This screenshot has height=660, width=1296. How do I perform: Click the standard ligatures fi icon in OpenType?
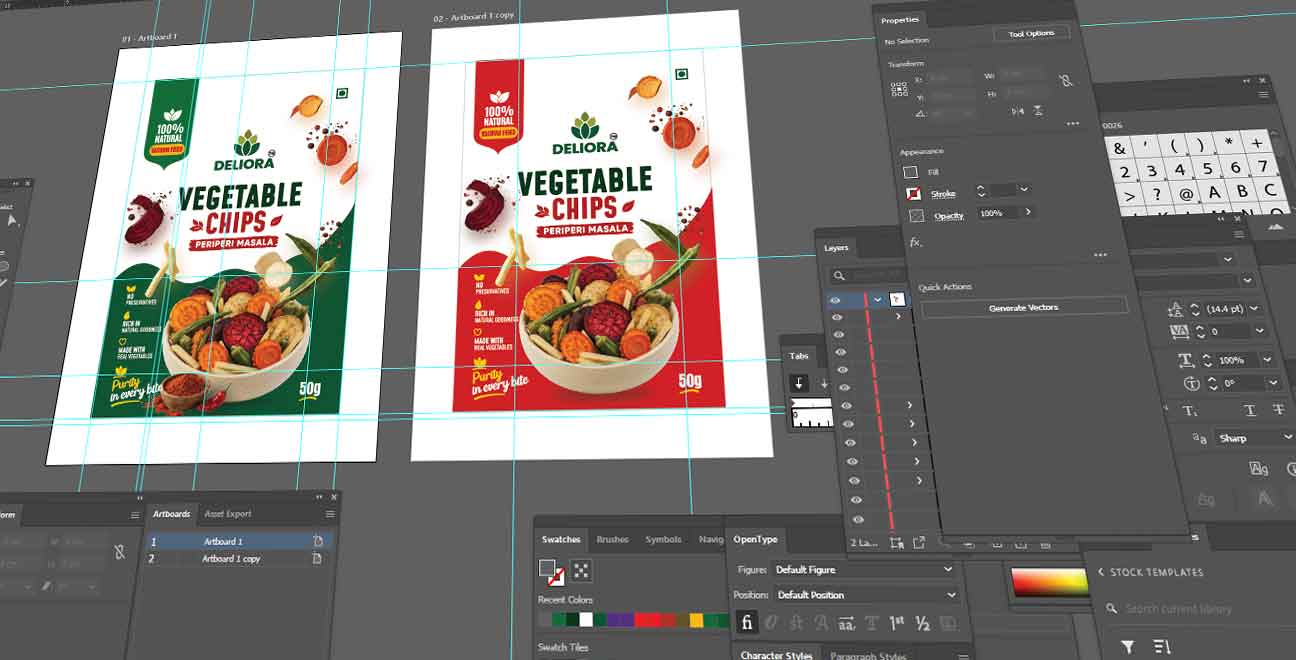click(x=746, y=622)
